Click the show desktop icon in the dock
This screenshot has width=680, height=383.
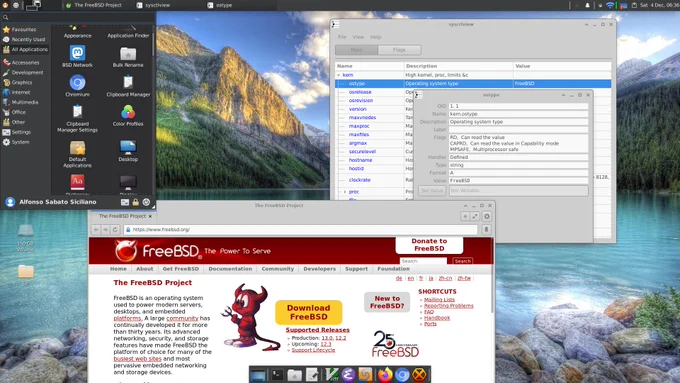point(258,375)
